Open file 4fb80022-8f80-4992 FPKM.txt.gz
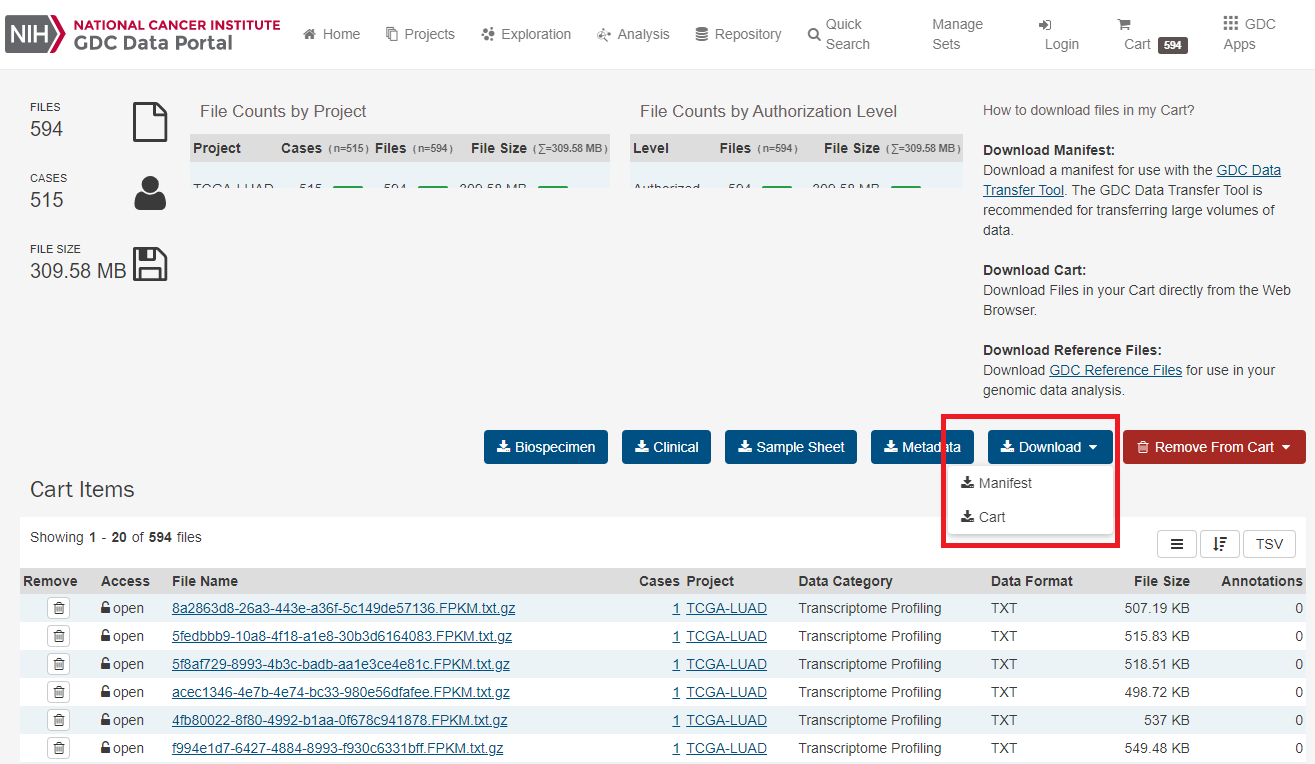The width and height of the screenshot is (1315, 764). tap(340, 720)
